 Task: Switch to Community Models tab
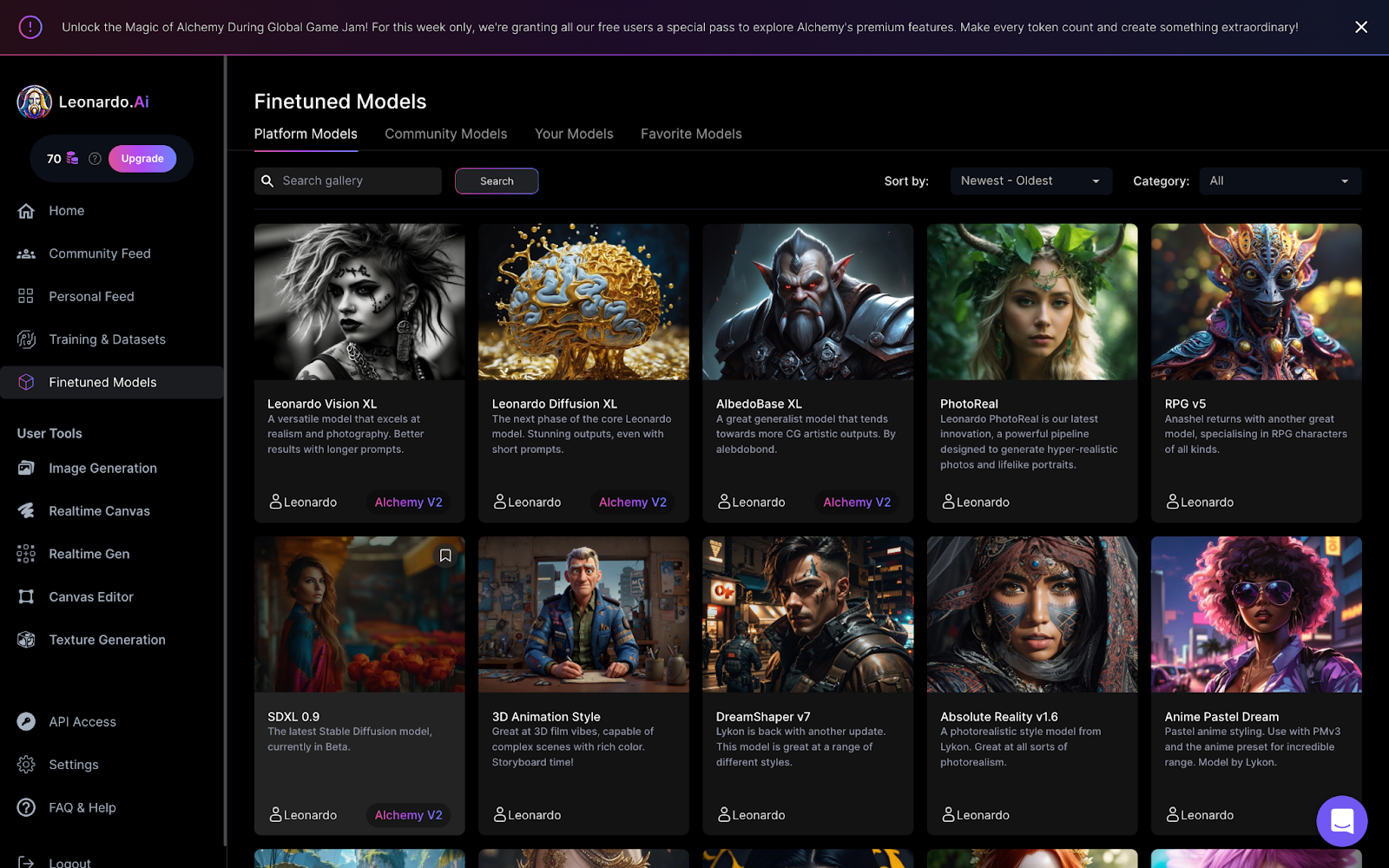point(445,134)
